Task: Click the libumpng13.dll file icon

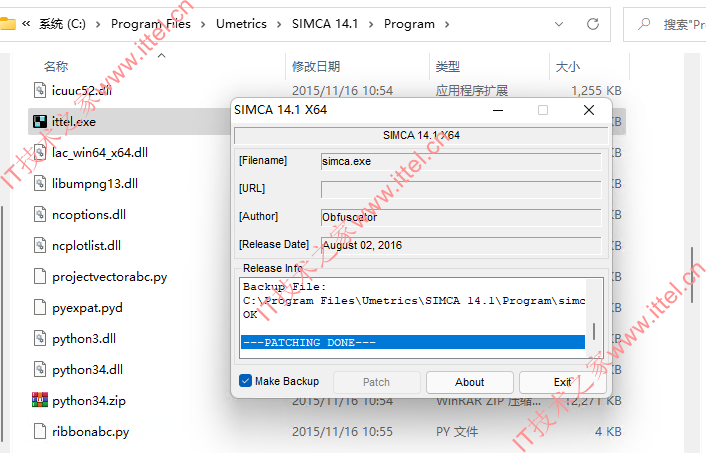Action: click(x=40, y=183)
